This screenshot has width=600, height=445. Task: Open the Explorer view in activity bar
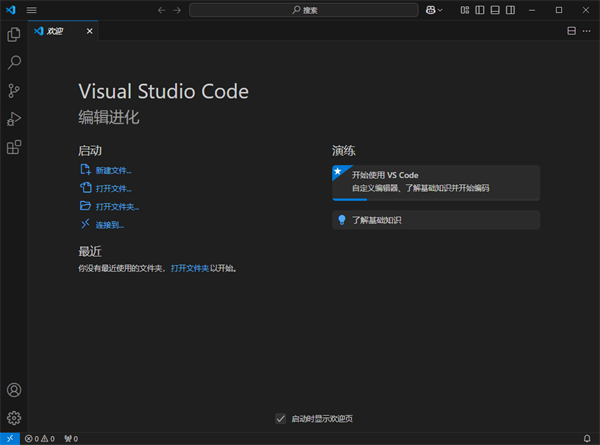[x=14, y=34]
